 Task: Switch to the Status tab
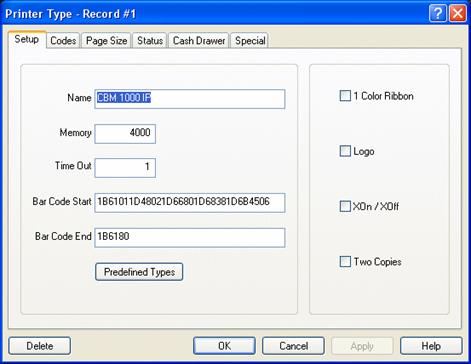150,41
